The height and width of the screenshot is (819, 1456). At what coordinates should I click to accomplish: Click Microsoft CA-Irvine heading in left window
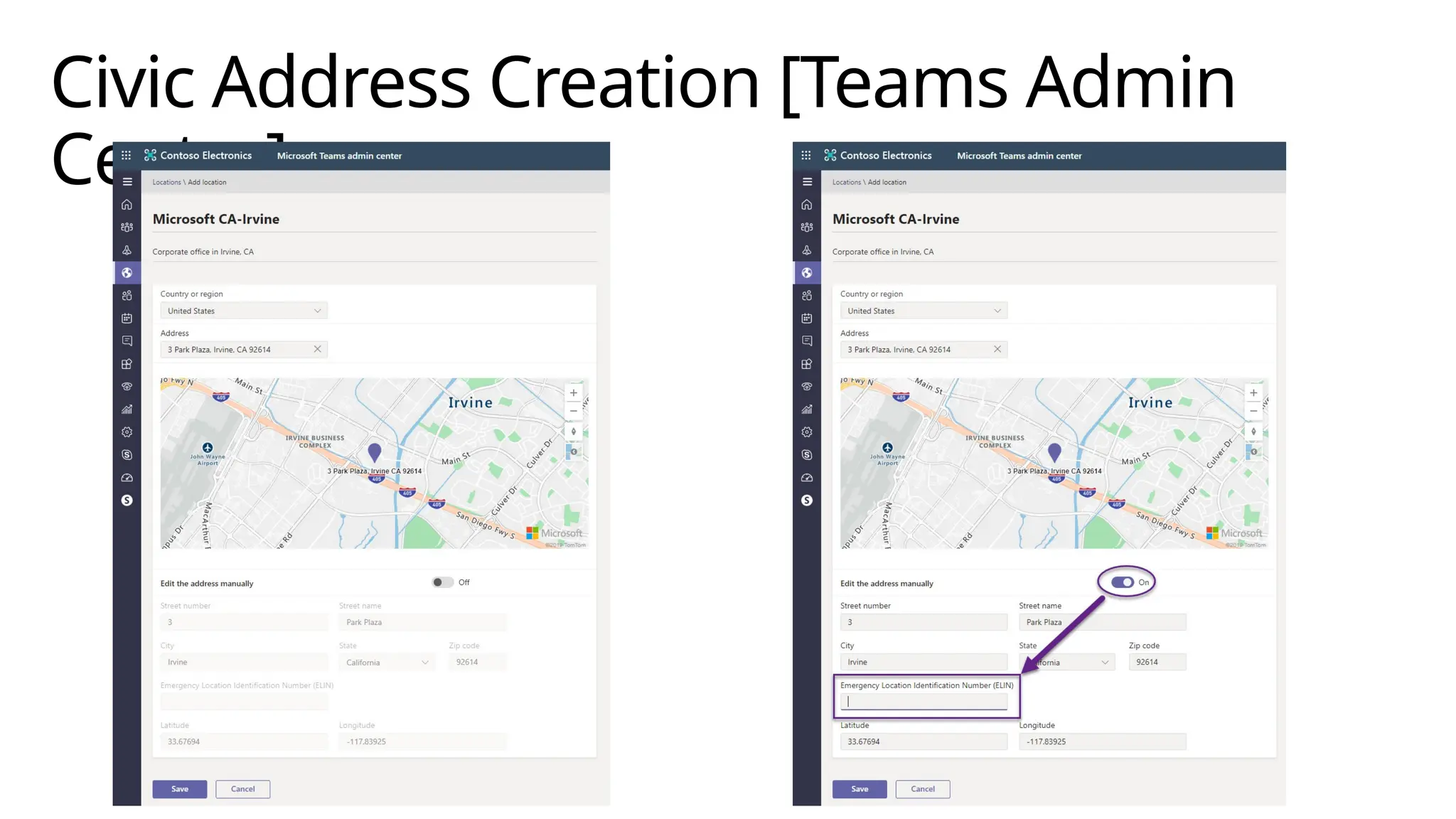click(216, 219)
